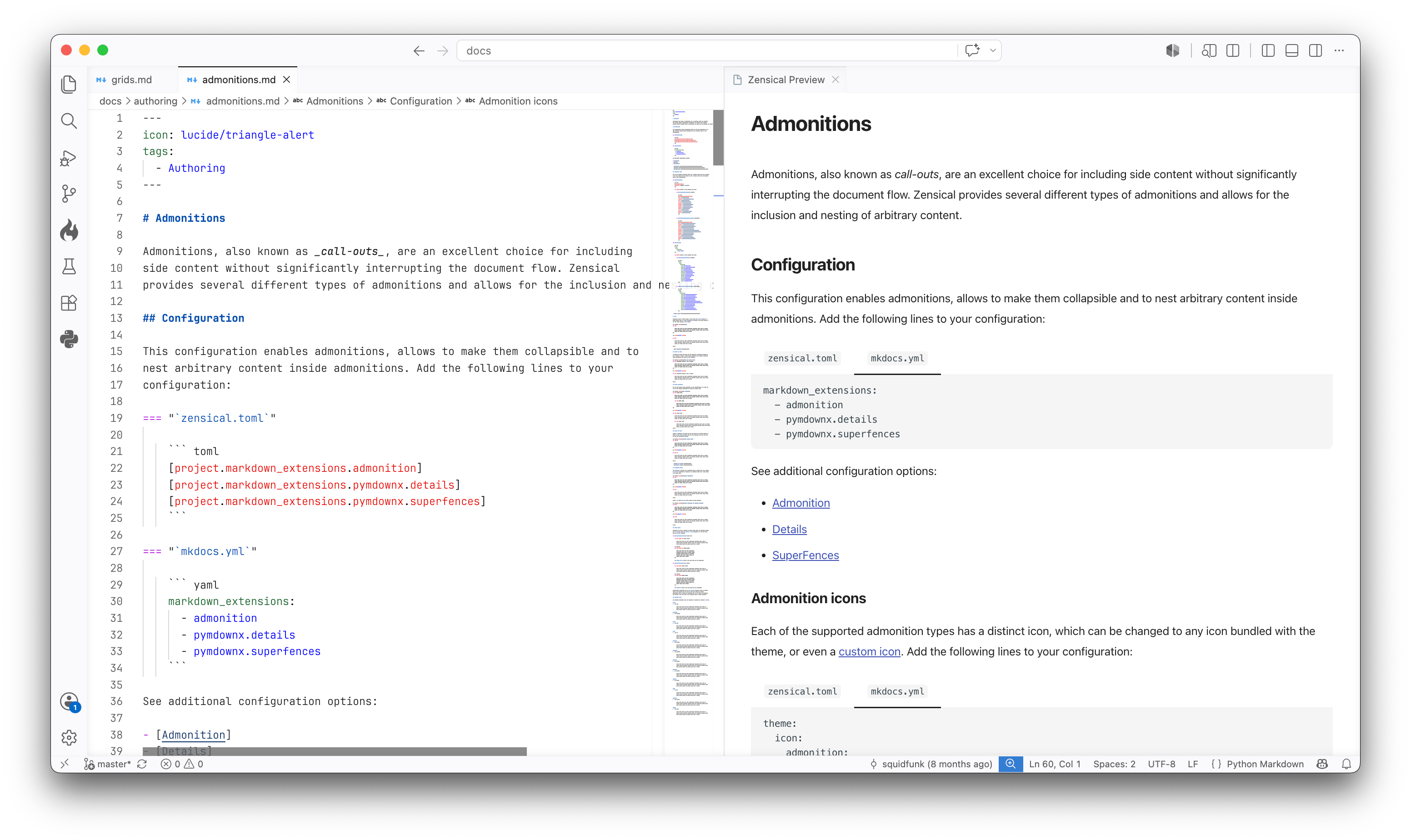Open the Python view in the activity bar
This screenshot has height=840, width=1411.
(x=69, y=339)
